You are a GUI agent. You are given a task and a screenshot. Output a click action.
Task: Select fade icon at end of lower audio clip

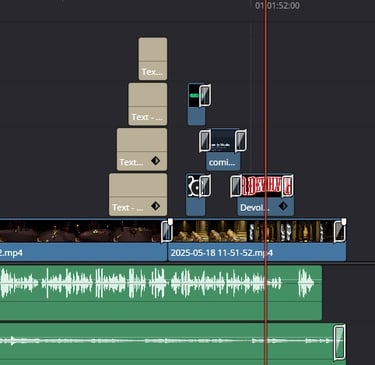(x=340, y=342)
